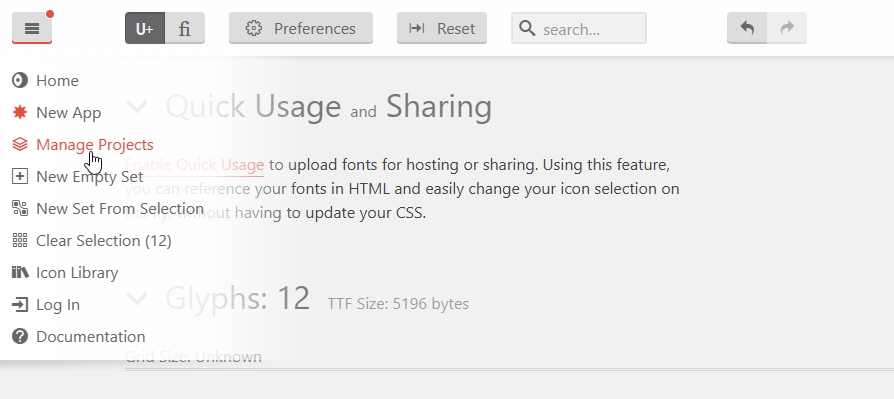Image resolution: width=894 pixels, height=399 pixels.
Task: Click the Enable Quick Usage link
Action: [194, 165]
